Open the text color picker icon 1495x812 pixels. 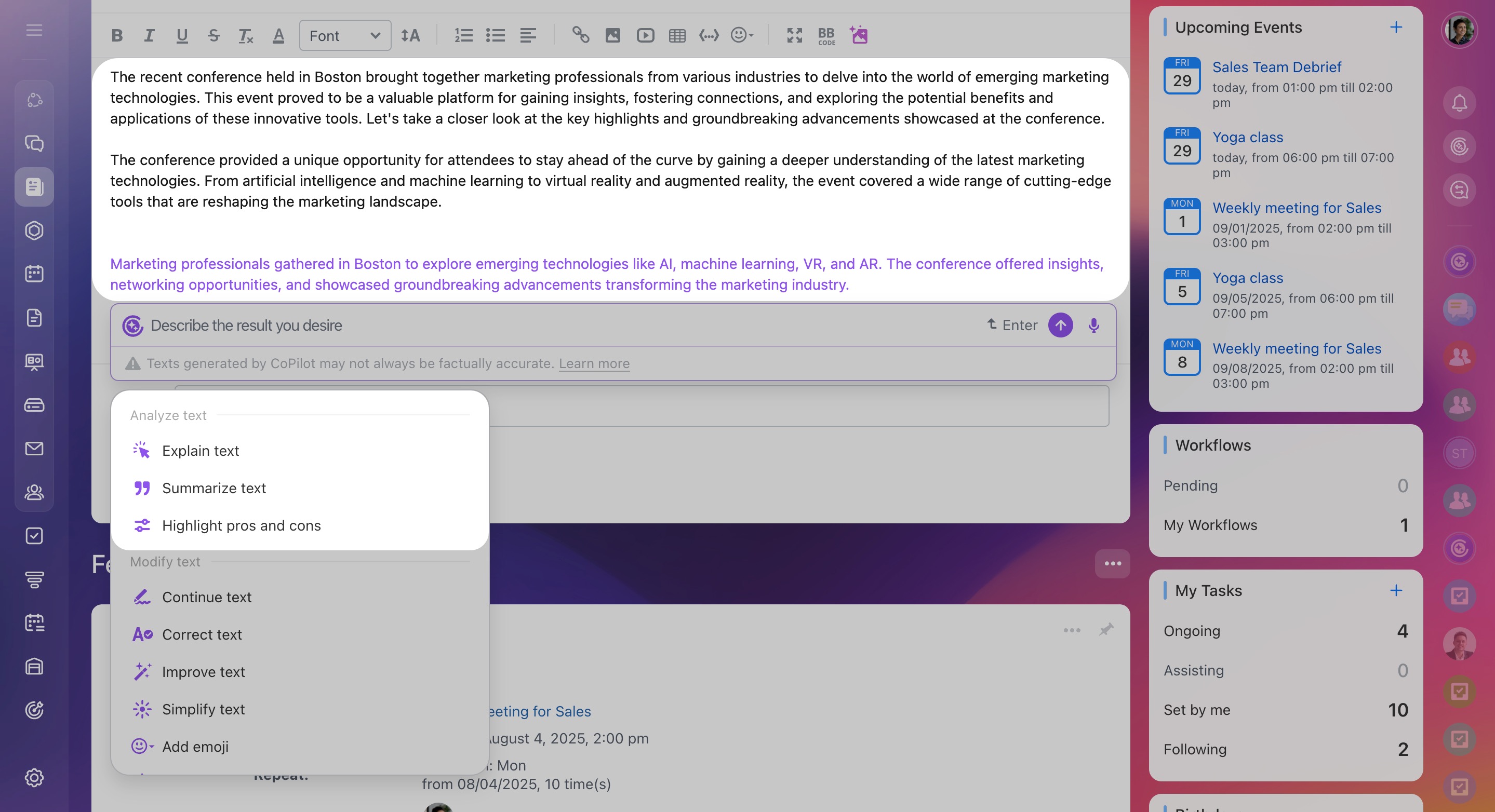278,35
